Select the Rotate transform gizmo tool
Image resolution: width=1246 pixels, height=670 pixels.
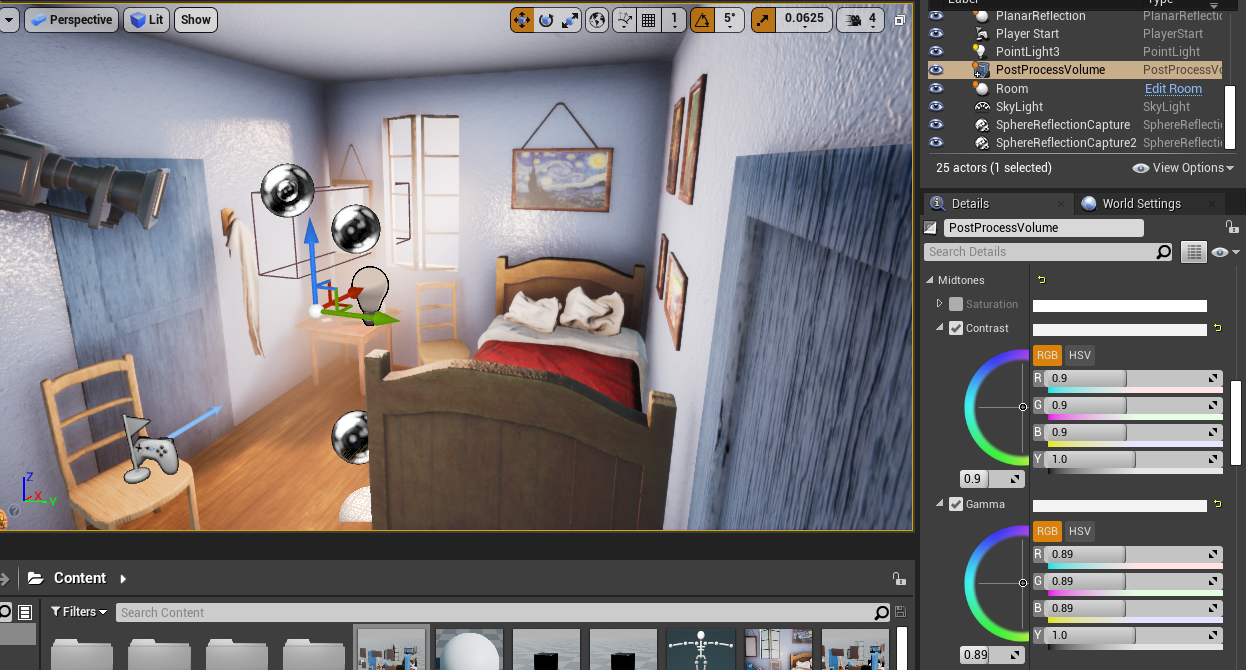click(547, 19)
